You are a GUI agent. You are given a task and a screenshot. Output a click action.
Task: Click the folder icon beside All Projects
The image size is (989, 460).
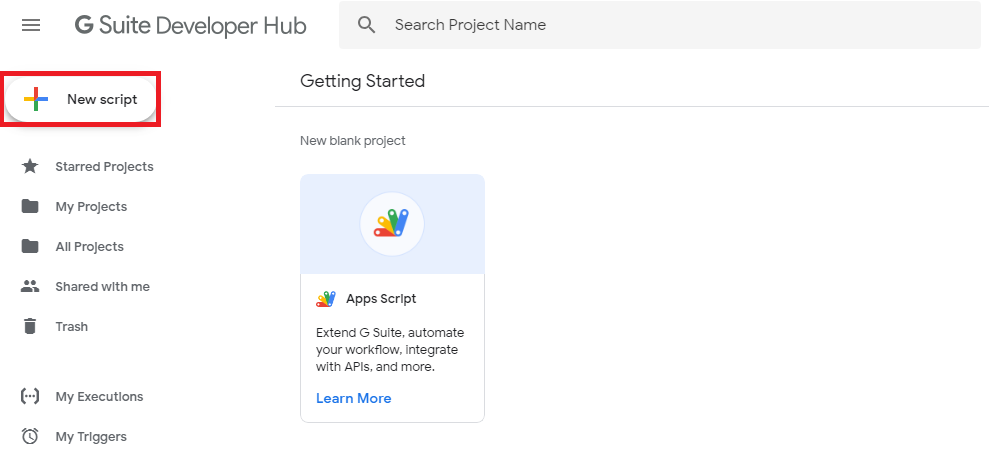(x=30, y=246)
